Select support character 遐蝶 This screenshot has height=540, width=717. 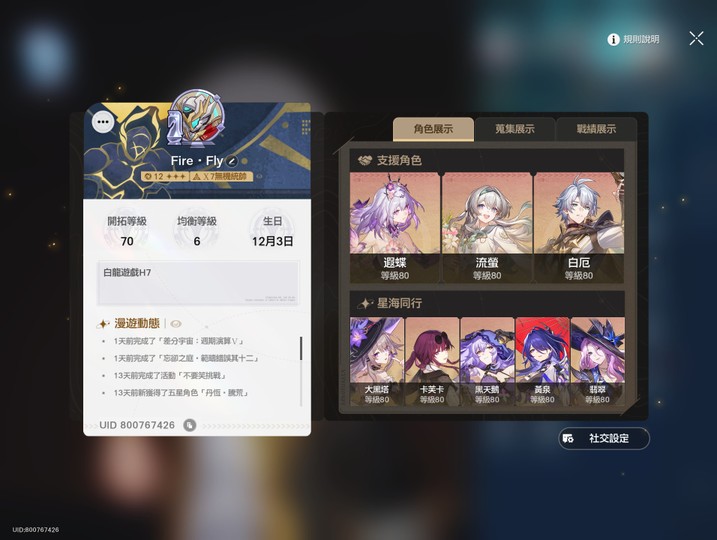coord(395,227)
